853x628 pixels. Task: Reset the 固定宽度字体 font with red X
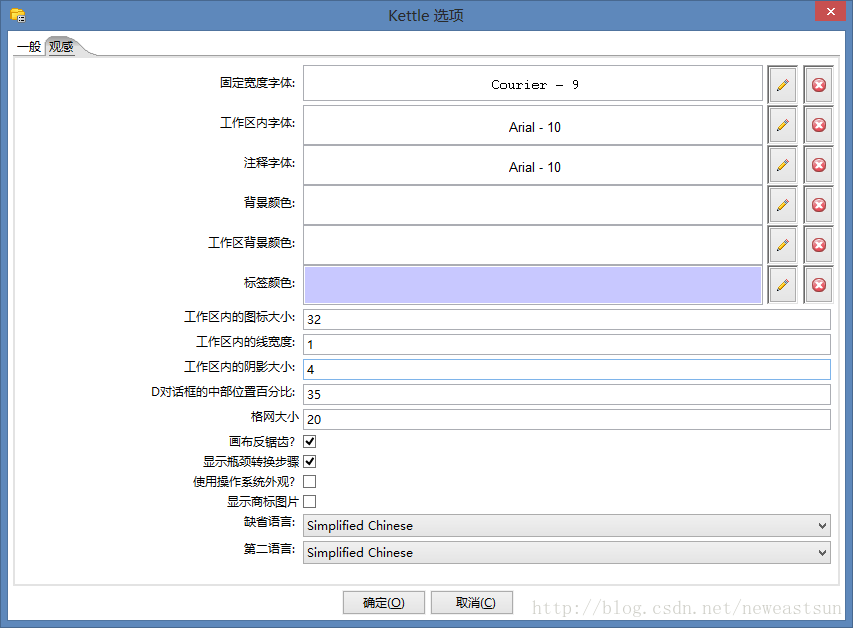[x=819, y=85]
